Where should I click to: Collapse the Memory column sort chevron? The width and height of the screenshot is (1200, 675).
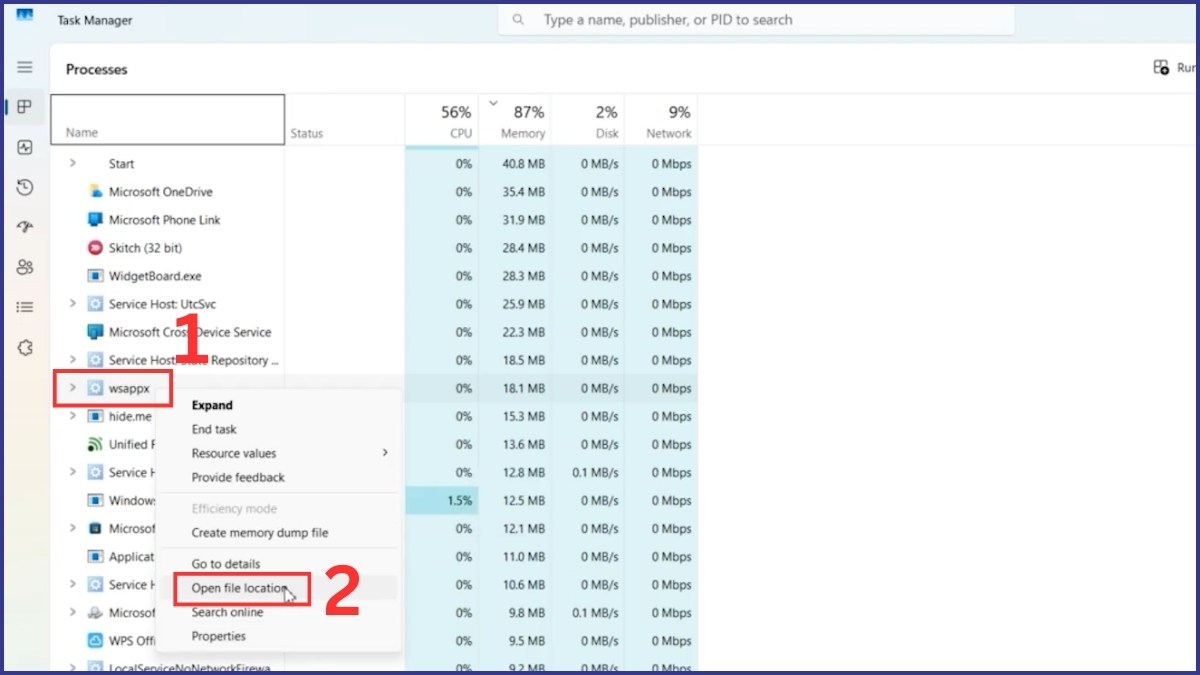click(x=493, y=102)
